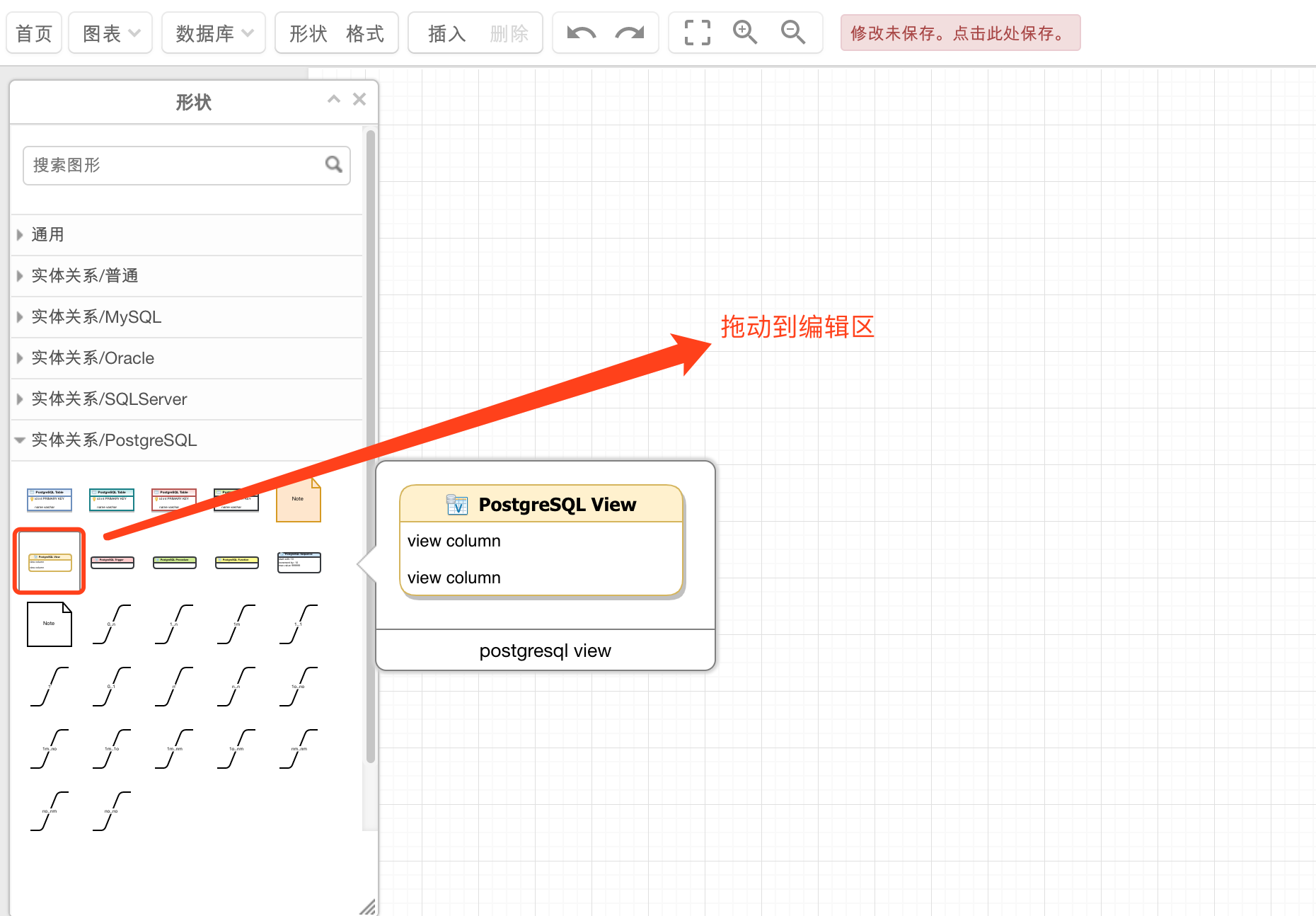
Task: Zoom in using the magnifier plus icon
Action: [745, 32]
